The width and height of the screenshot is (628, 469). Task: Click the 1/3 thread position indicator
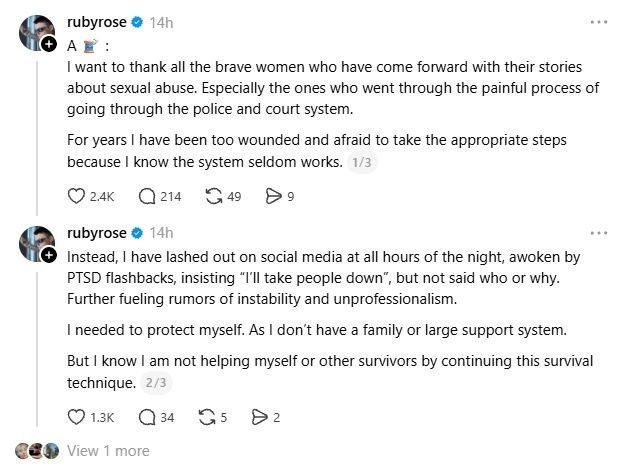[361, 162]
